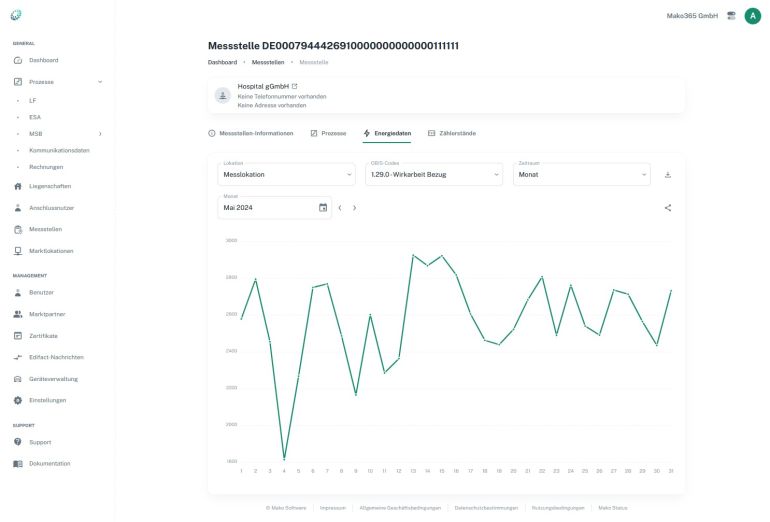Click Messstellen in the breadcrumb

tap(267, 62)
